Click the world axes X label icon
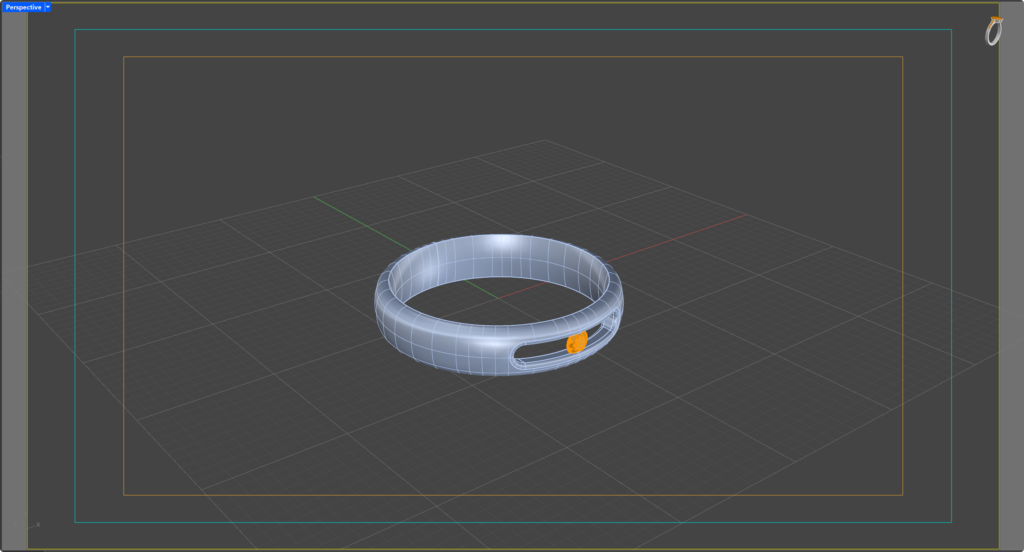1024x552 pixels. tap(38, 525)
